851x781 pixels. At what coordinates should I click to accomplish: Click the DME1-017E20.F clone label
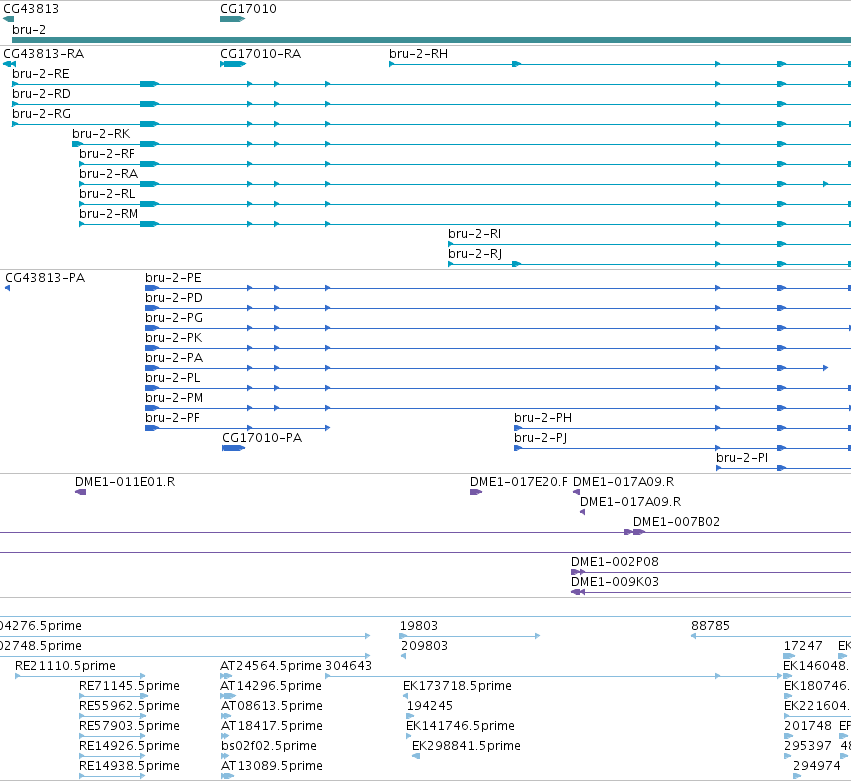(x=519, y=482)
